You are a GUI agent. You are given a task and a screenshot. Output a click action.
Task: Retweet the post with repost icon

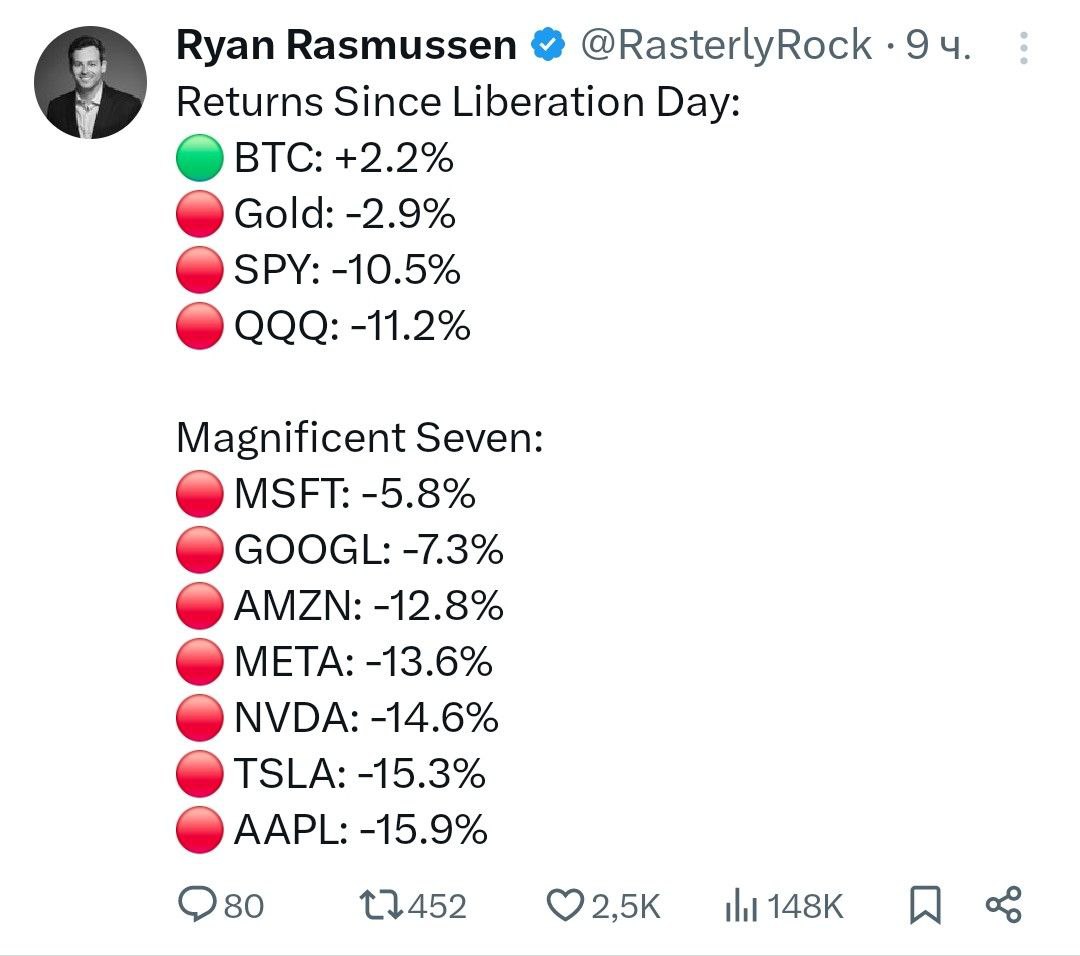(382, 905)
